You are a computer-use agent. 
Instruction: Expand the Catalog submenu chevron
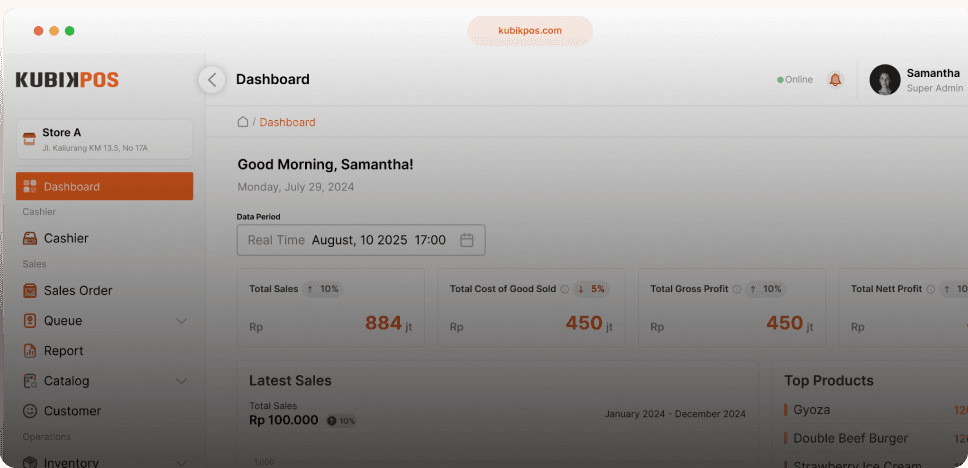tap(181, 381)
